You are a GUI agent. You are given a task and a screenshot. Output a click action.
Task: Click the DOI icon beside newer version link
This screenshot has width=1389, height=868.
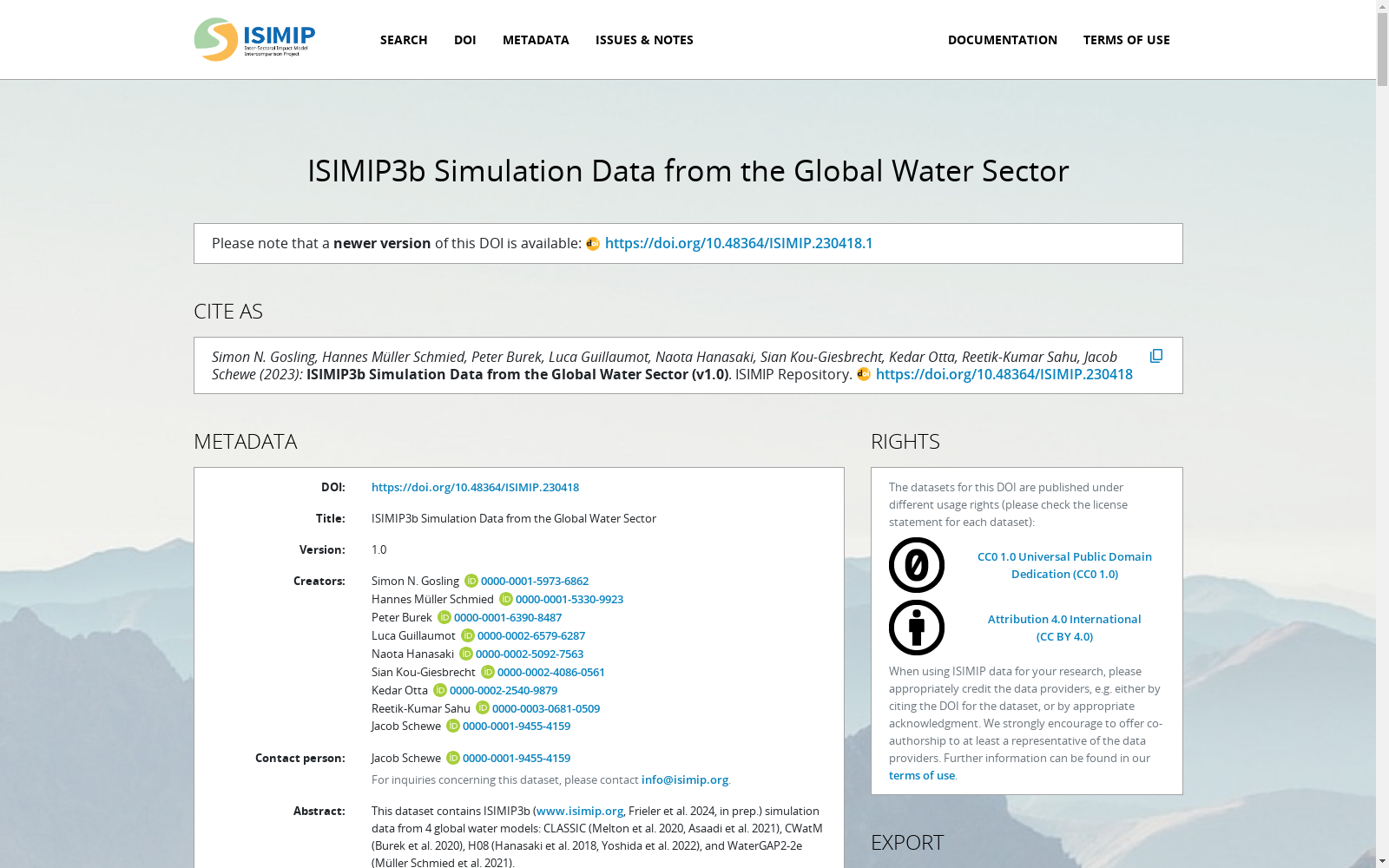coord(593,244)
